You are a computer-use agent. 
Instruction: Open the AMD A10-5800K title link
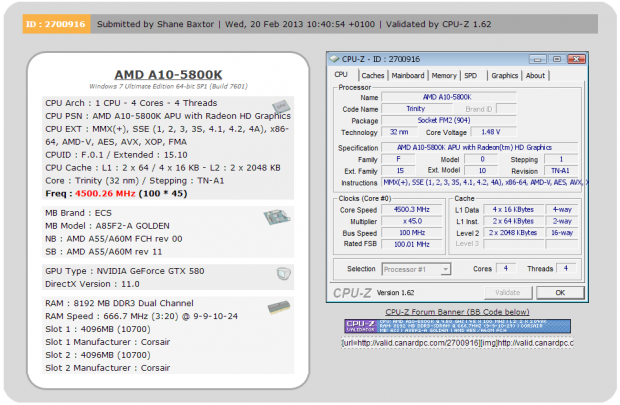point(168,74)
